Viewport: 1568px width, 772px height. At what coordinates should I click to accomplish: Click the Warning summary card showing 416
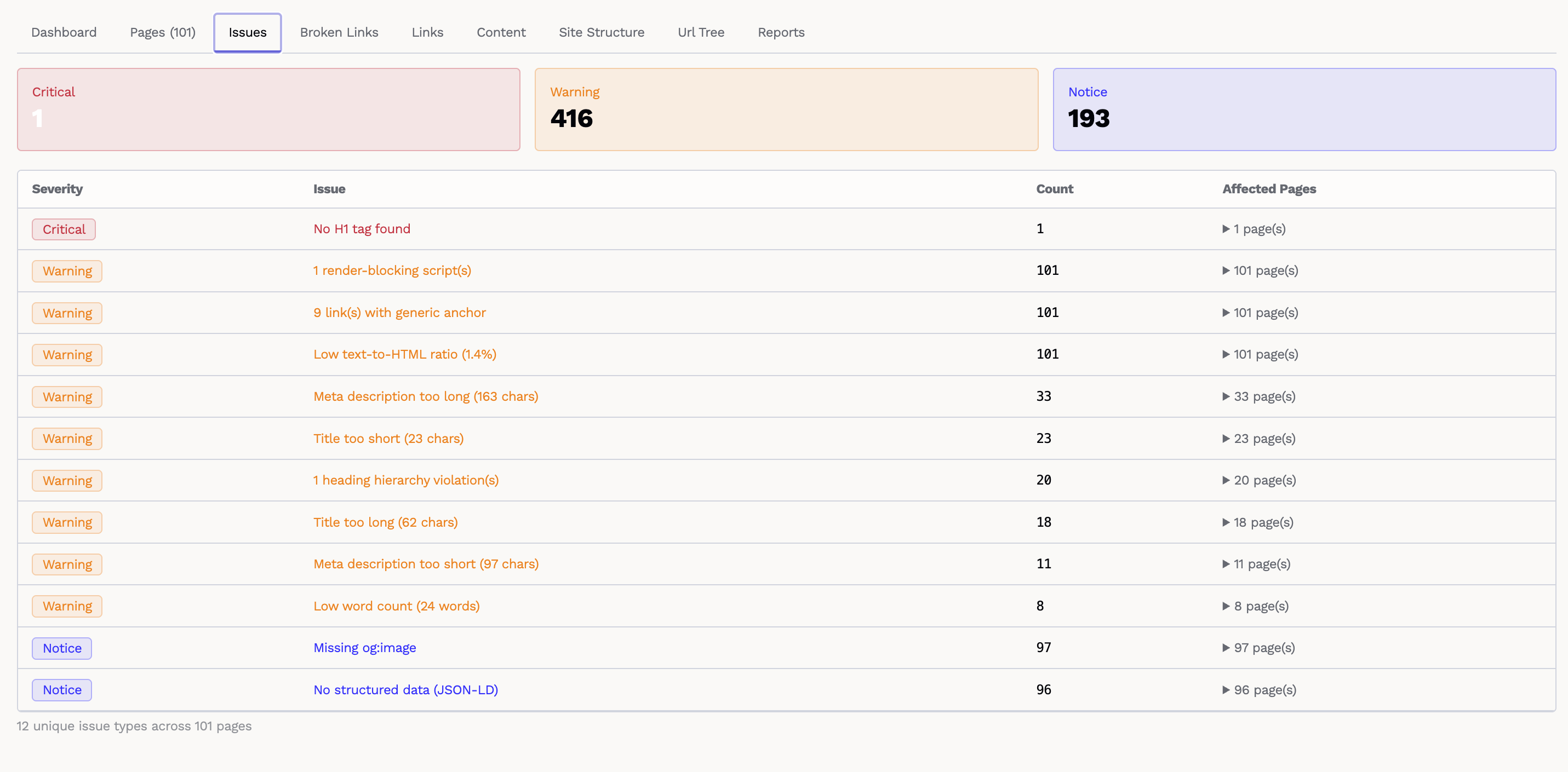pyautogui.click(x=786, y=110)
